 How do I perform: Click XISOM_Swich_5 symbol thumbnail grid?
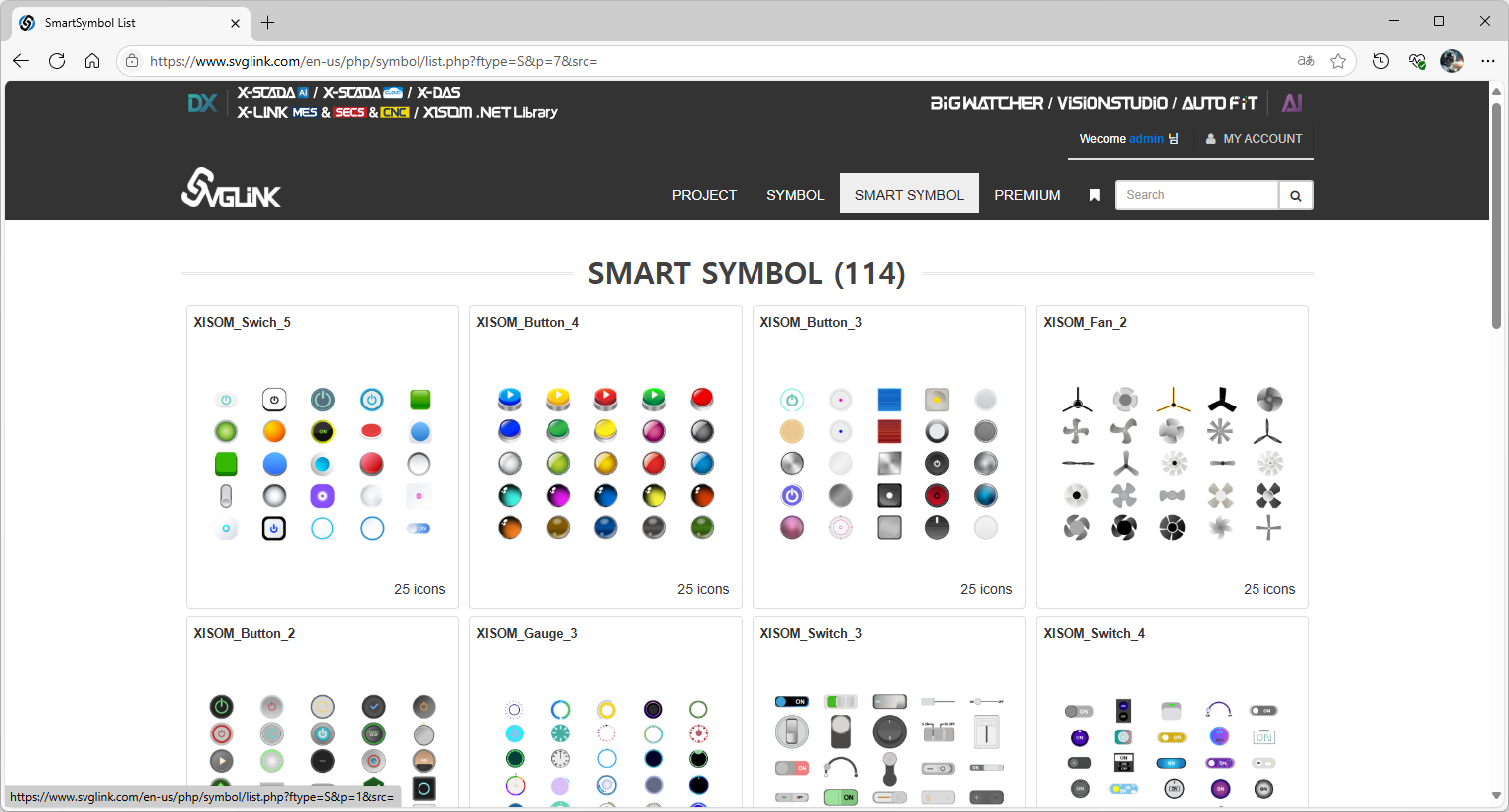pyautogui.click(x=322, y=463)
